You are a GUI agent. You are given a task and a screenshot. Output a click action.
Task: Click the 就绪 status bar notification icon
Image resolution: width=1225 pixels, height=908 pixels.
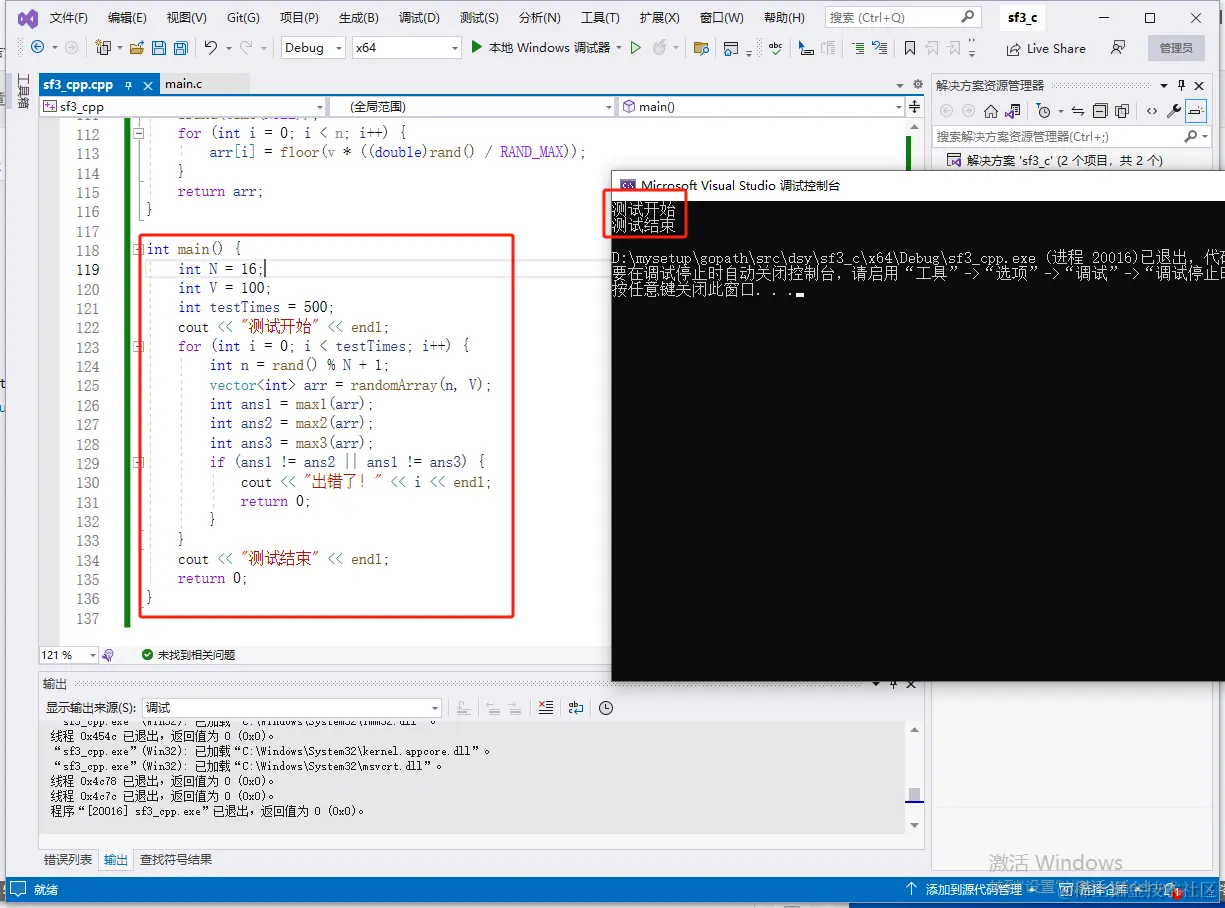pyautogui.click(x=16, y=889)
